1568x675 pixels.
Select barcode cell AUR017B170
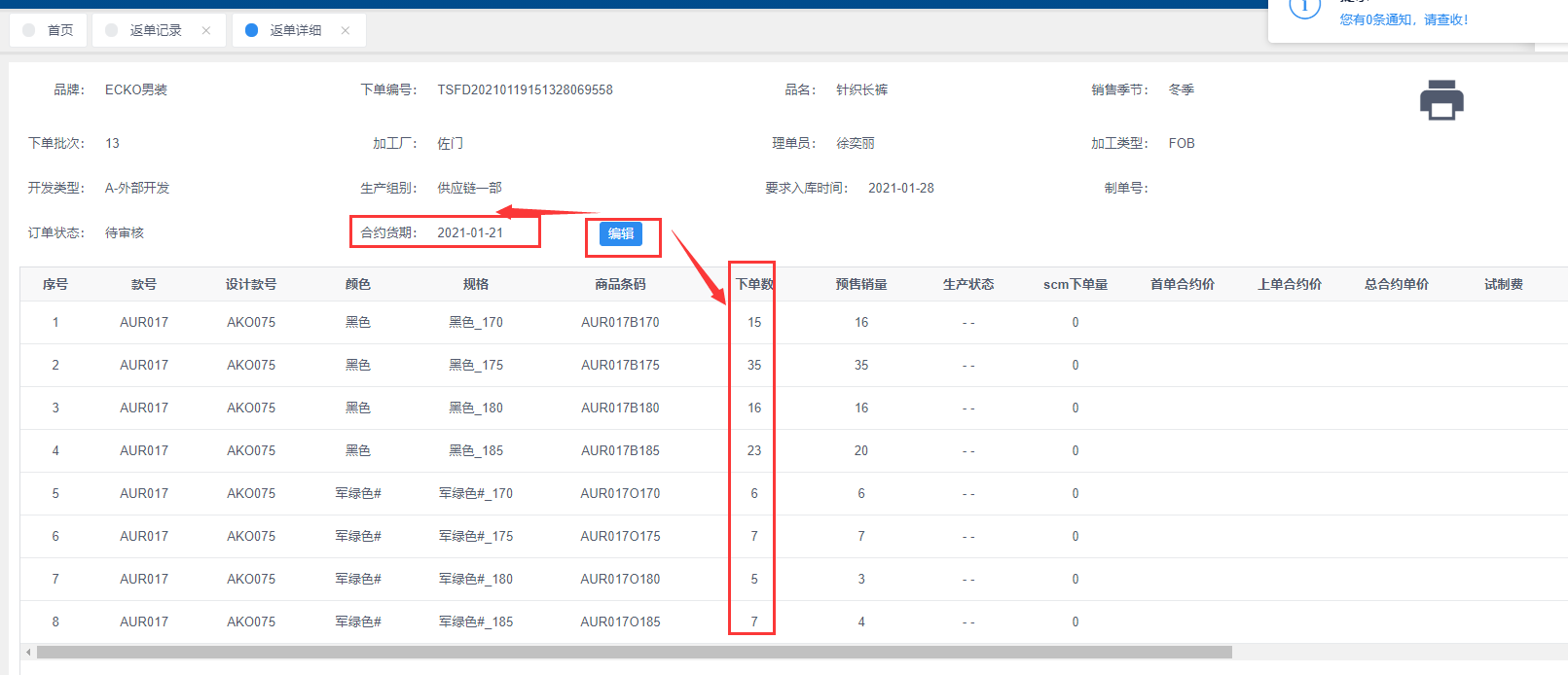[620, 322]
